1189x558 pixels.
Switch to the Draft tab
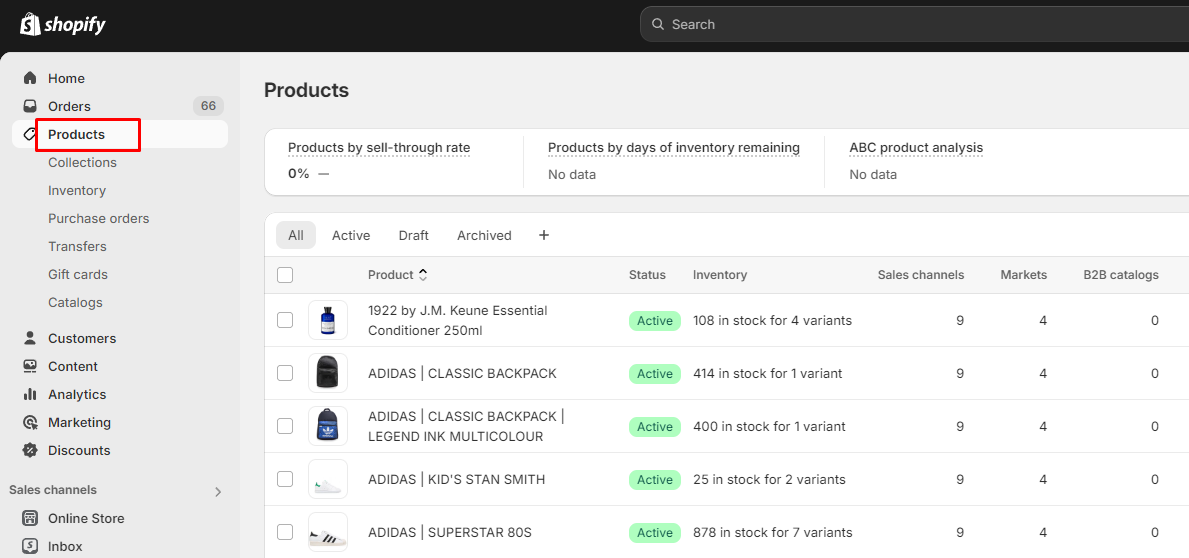tap(413, 235)
